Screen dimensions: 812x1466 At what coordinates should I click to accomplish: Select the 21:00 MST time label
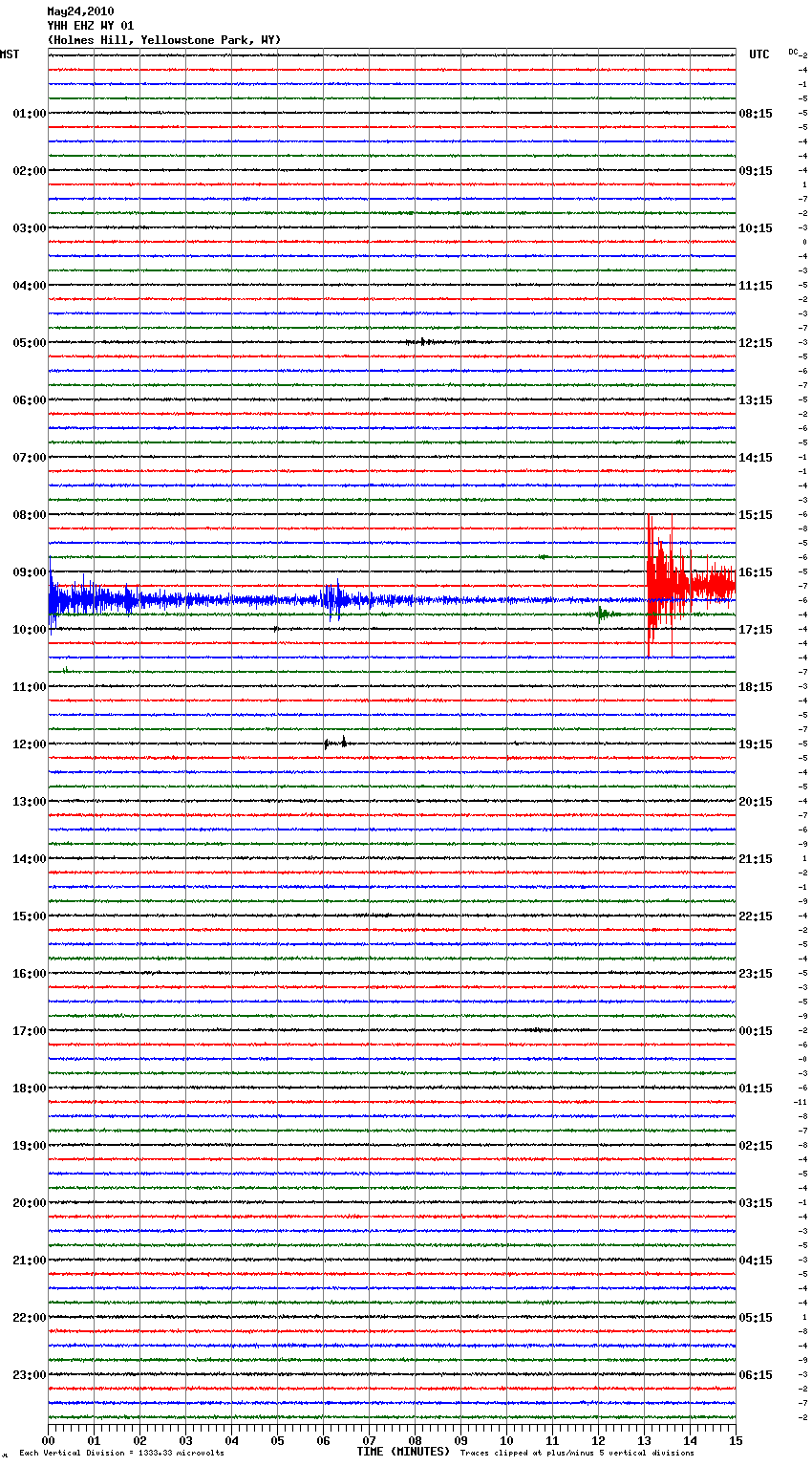coord(29,1261)
